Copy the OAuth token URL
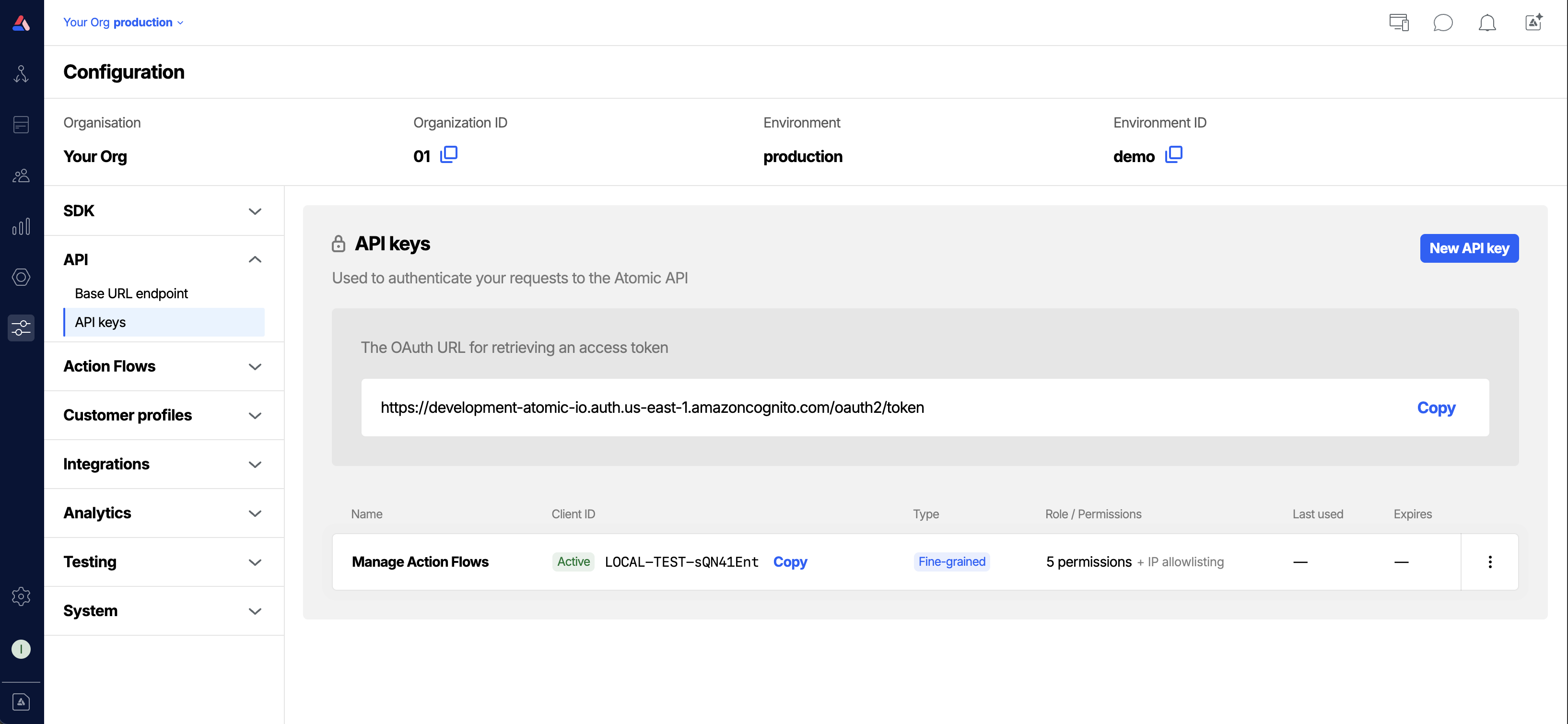The width and height of the screenshot is (1568, 724). click(x=1436, y=408)
